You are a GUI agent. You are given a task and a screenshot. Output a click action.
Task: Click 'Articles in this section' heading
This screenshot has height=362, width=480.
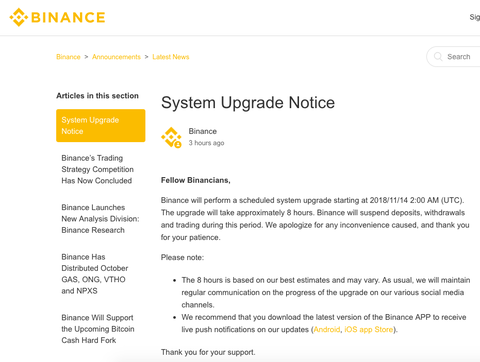pos(97,96)
